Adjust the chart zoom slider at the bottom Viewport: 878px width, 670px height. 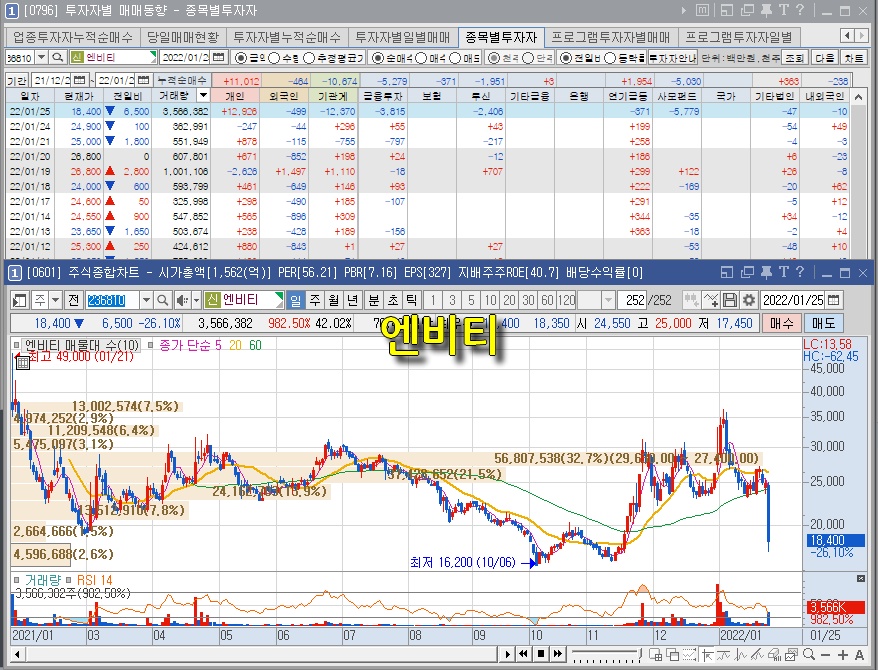tap(605, 654)
